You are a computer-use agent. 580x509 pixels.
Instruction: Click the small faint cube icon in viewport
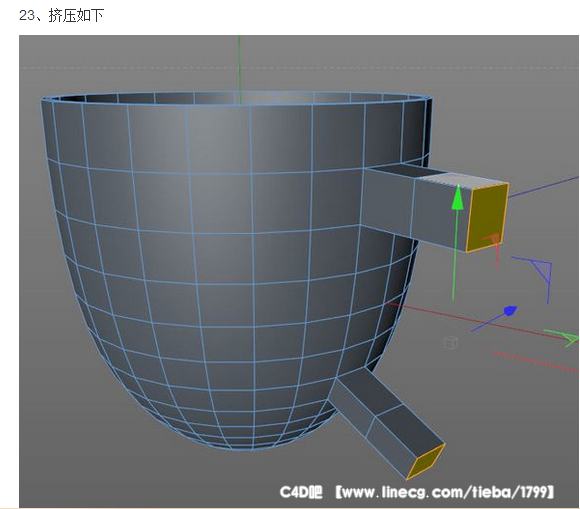(x=451, y=342)
